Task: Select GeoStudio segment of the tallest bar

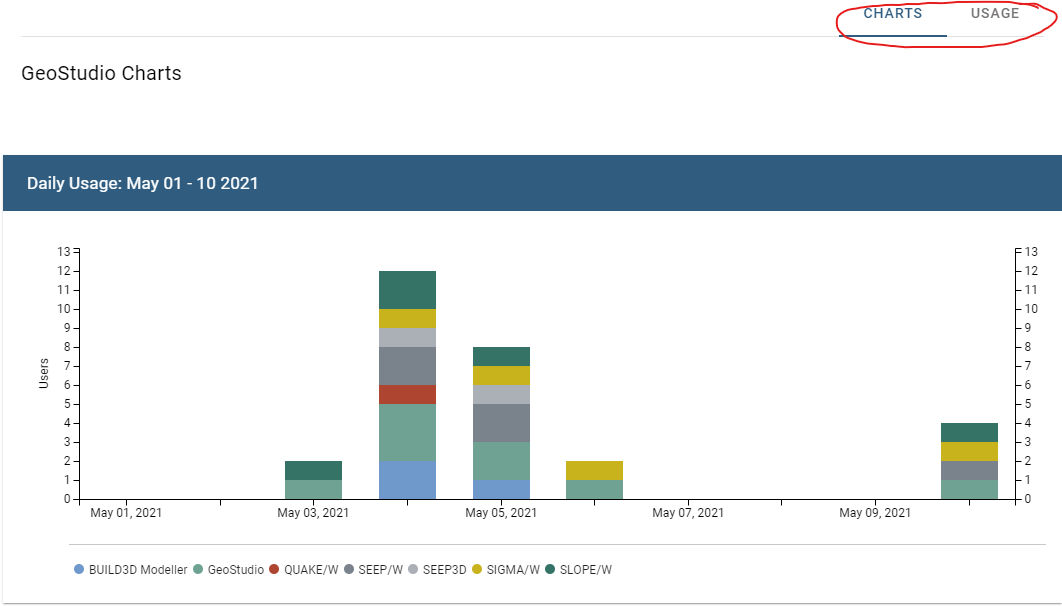Action: click(407, 433)
